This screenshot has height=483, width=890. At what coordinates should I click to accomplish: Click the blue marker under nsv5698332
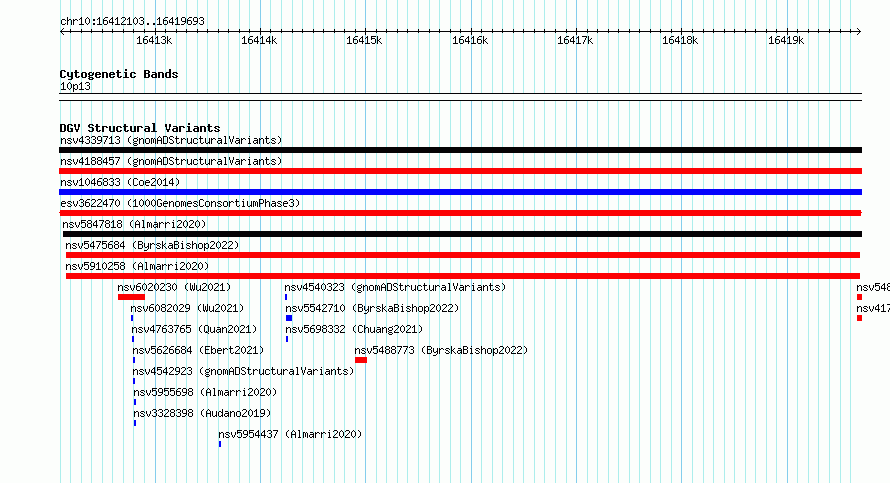point(287,339)
